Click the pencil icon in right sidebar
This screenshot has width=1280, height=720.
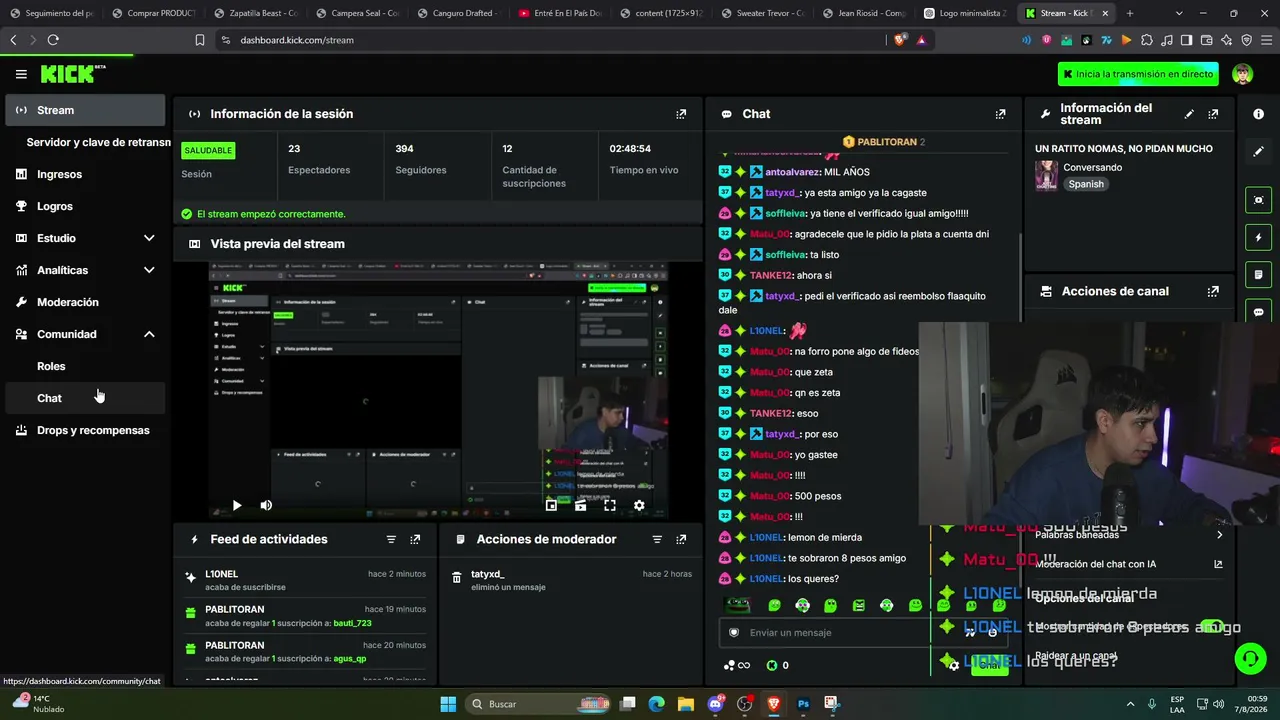click(x=1258, y=151)
